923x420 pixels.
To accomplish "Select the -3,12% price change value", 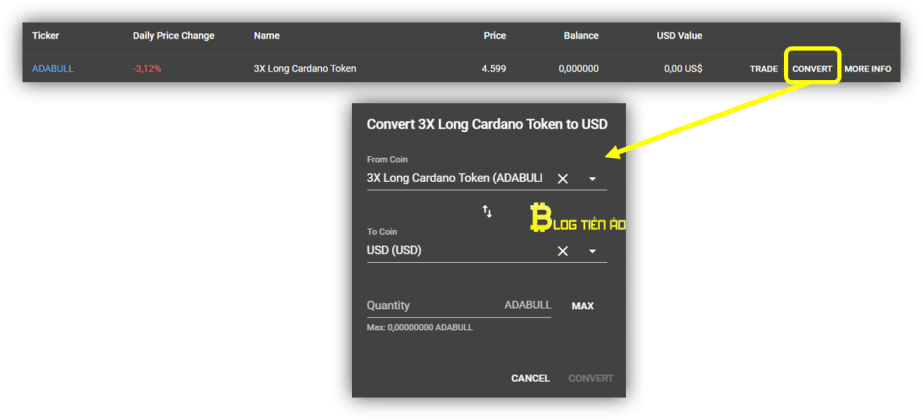I will 147,69.
